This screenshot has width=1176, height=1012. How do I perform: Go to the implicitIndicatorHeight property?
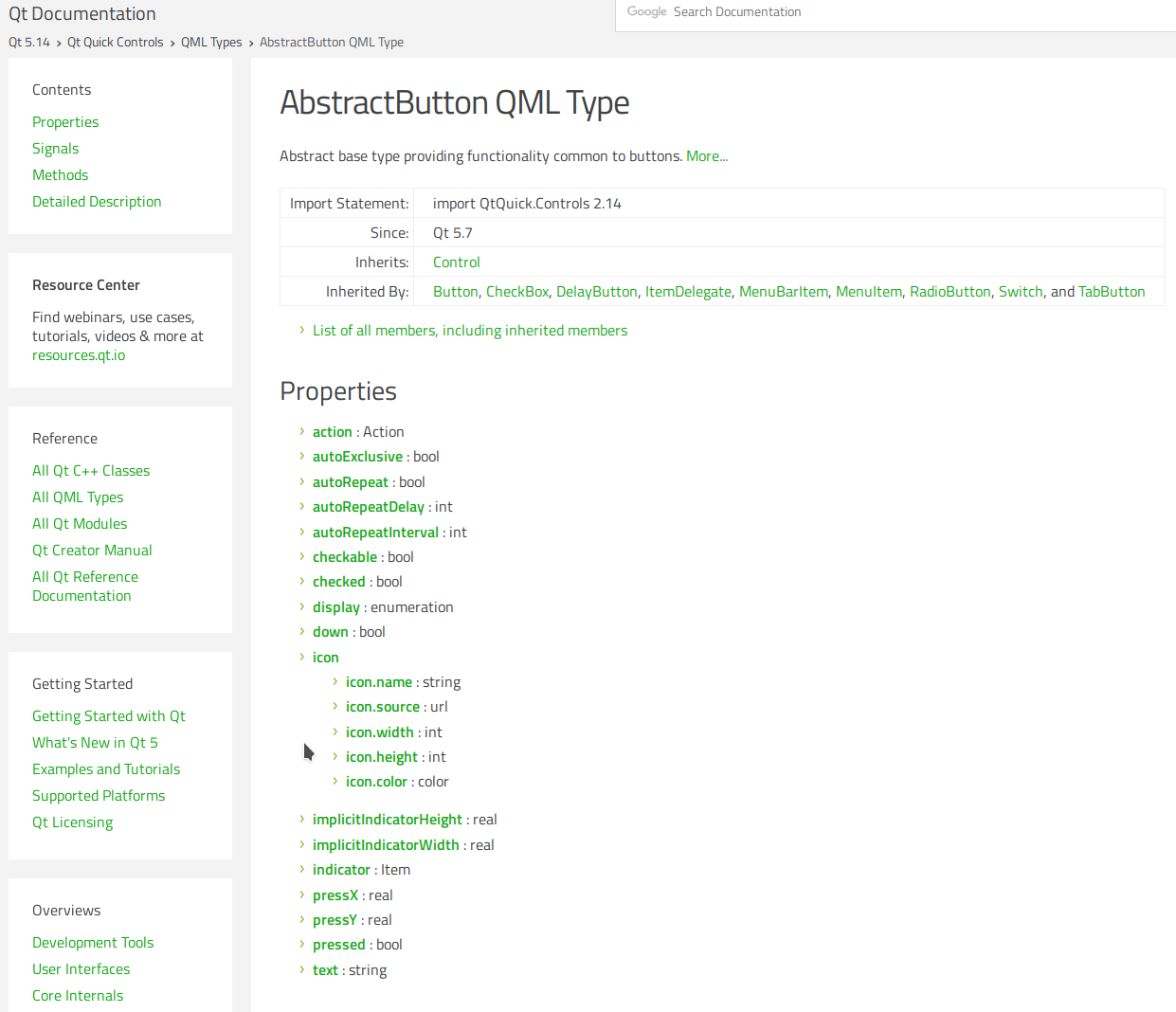388,820
